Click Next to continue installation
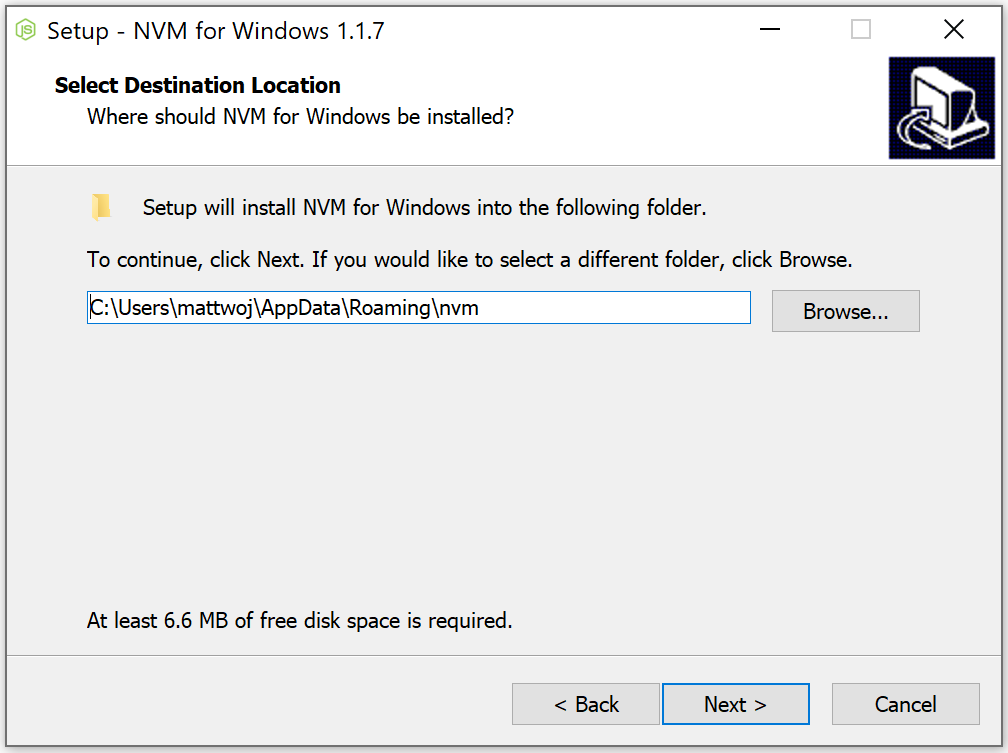Viewport: 1008px width, 753px height. tap(736, 704)
